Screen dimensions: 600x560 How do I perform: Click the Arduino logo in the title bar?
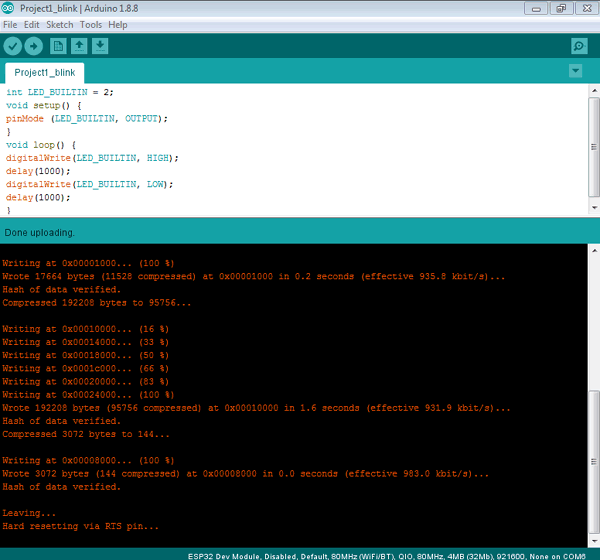[x=8, y=8]
